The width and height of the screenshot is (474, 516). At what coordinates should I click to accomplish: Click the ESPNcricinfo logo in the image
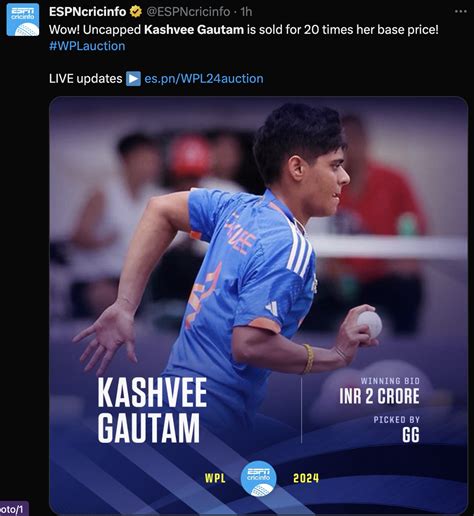click(x=258, y=478)
